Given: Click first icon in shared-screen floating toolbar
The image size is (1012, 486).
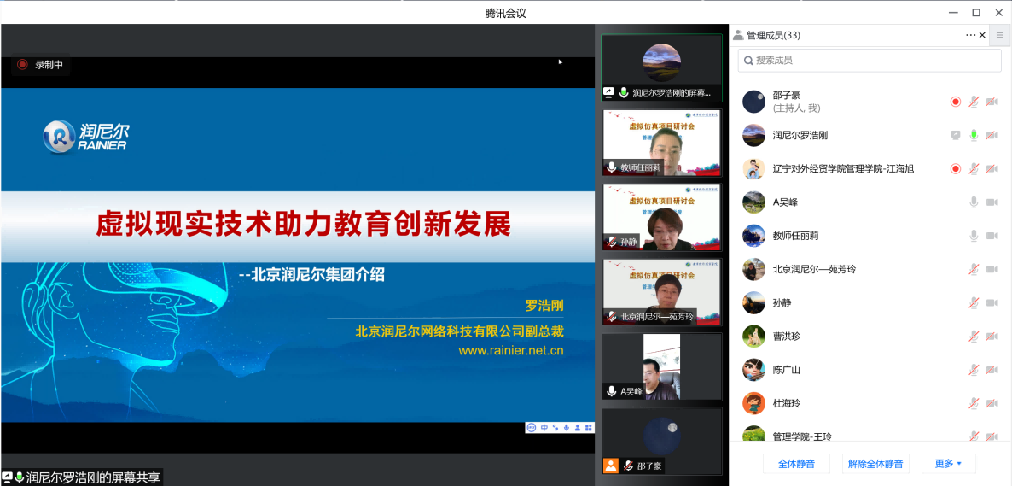Looking at the screenshot, I should (532, 427).
